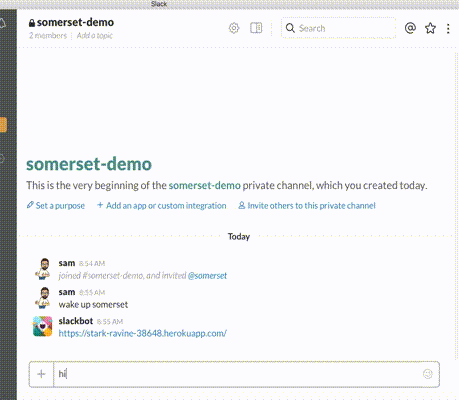Click the plus attachment button in message box
The image size is (459, 400).
pyautogui.click(x=41, y=374)
